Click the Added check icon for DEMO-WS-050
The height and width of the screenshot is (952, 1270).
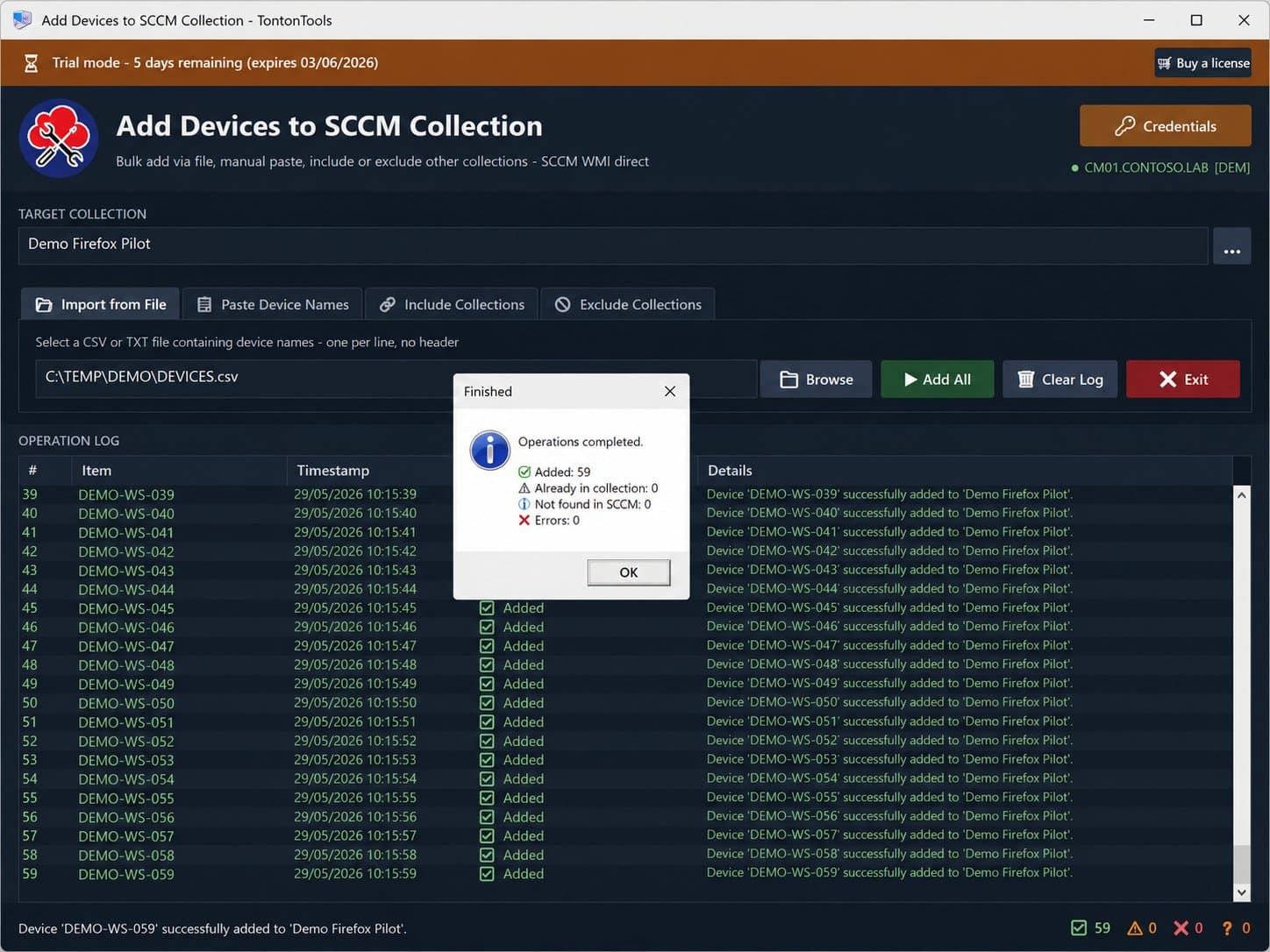point(487,703)
